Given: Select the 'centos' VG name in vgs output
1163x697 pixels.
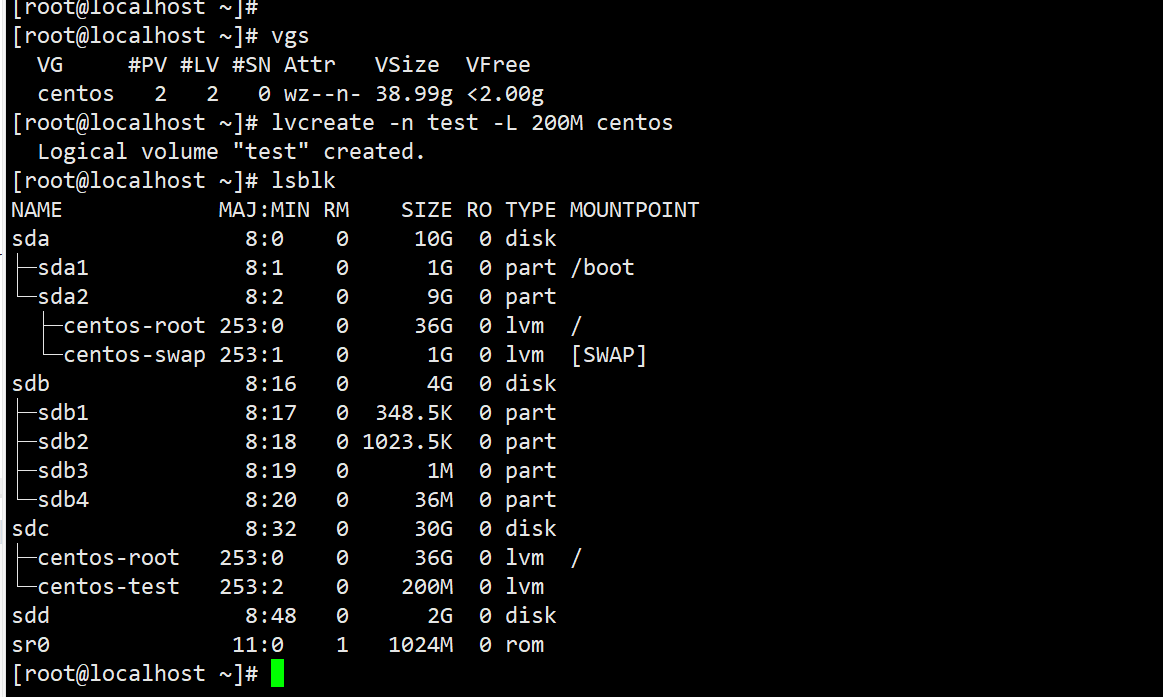Looking at the screenshot, I should tap(76, 94).
